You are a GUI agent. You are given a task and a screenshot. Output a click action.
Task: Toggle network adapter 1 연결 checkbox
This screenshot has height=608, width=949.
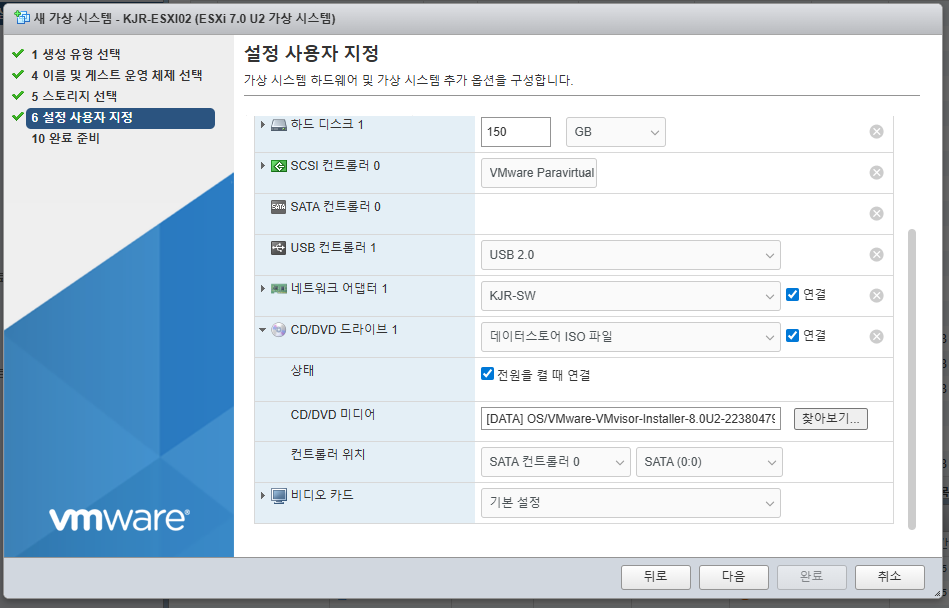(792, 295)
